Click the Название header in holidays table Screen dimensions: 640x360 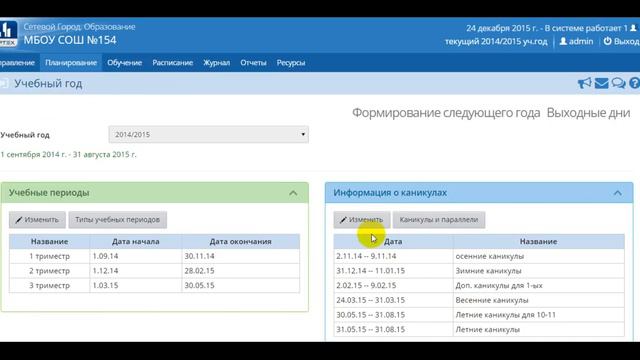[538, 242]
